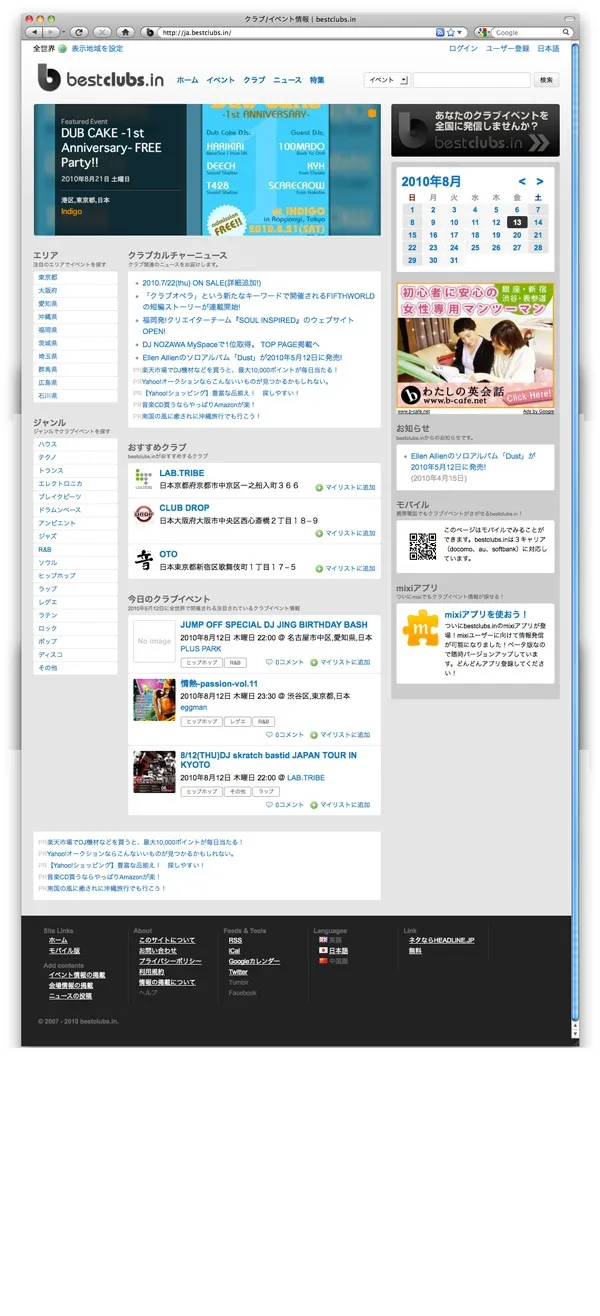Screen dimensions: 600x1316
Task: Click the ユーザー登録 registration link
Action: [x=507, y=49]
